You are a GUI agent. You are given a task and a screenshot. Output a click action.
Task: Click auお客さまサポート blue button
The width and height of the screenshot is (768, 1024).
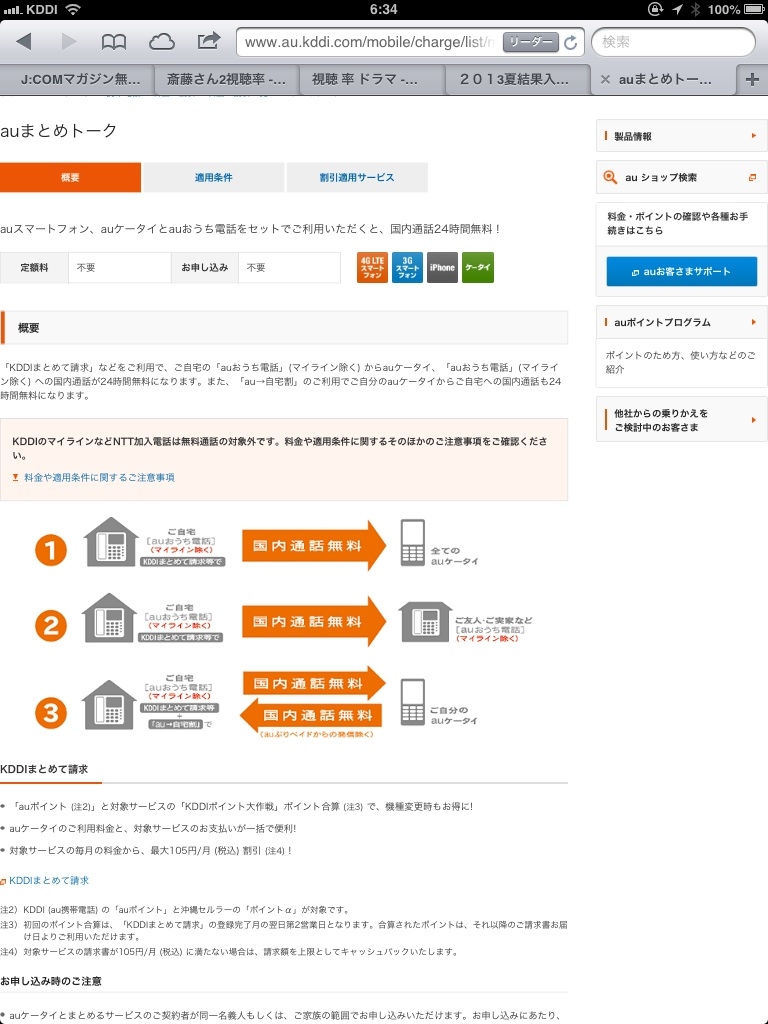(681, 272)
